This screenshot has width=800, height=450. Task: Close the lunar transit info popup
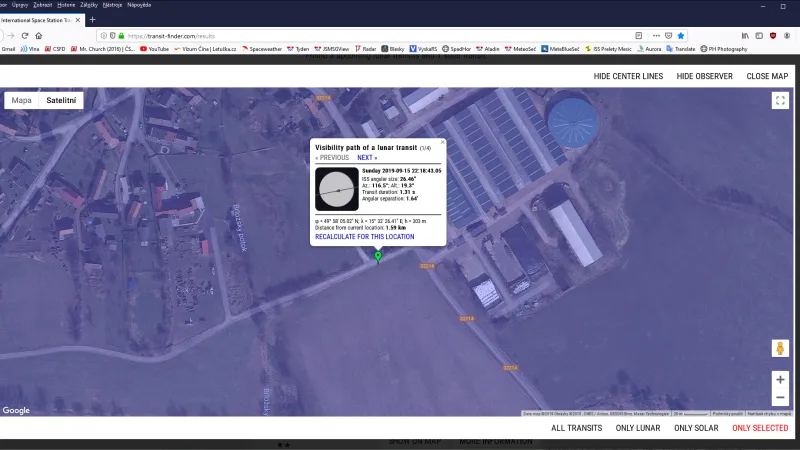(x=443, y=142)
